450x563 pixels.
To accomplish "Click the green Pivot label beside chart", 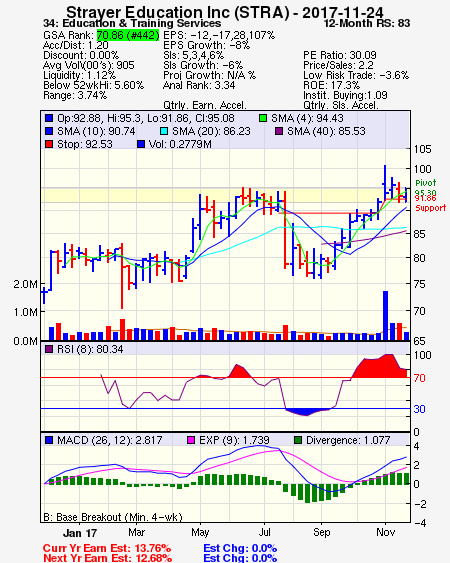I will coord(426,183).
